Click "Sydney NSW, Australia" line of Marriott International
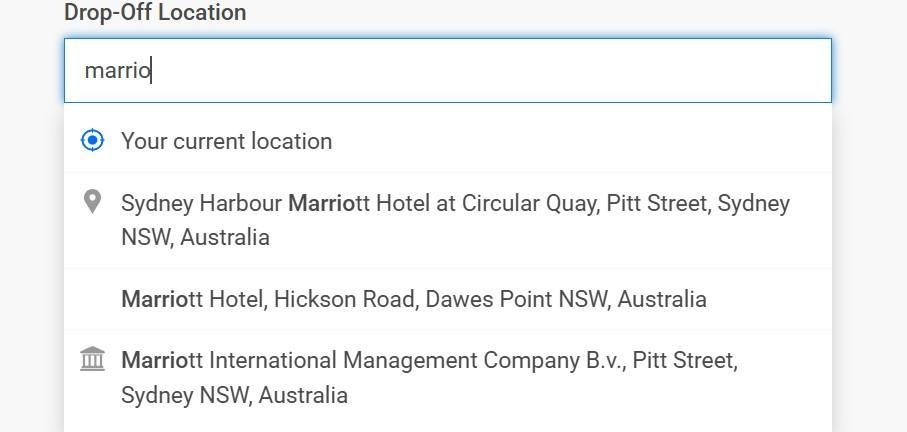This screenshot has height=432, width=907. (x=234, y=396)
